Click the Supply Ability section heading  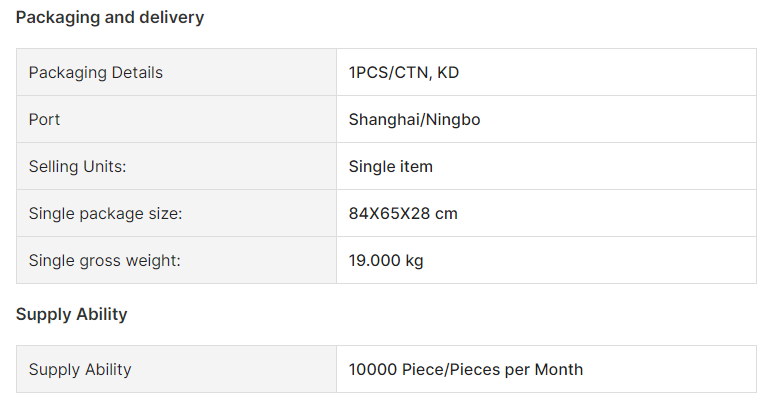pos(71,314)
